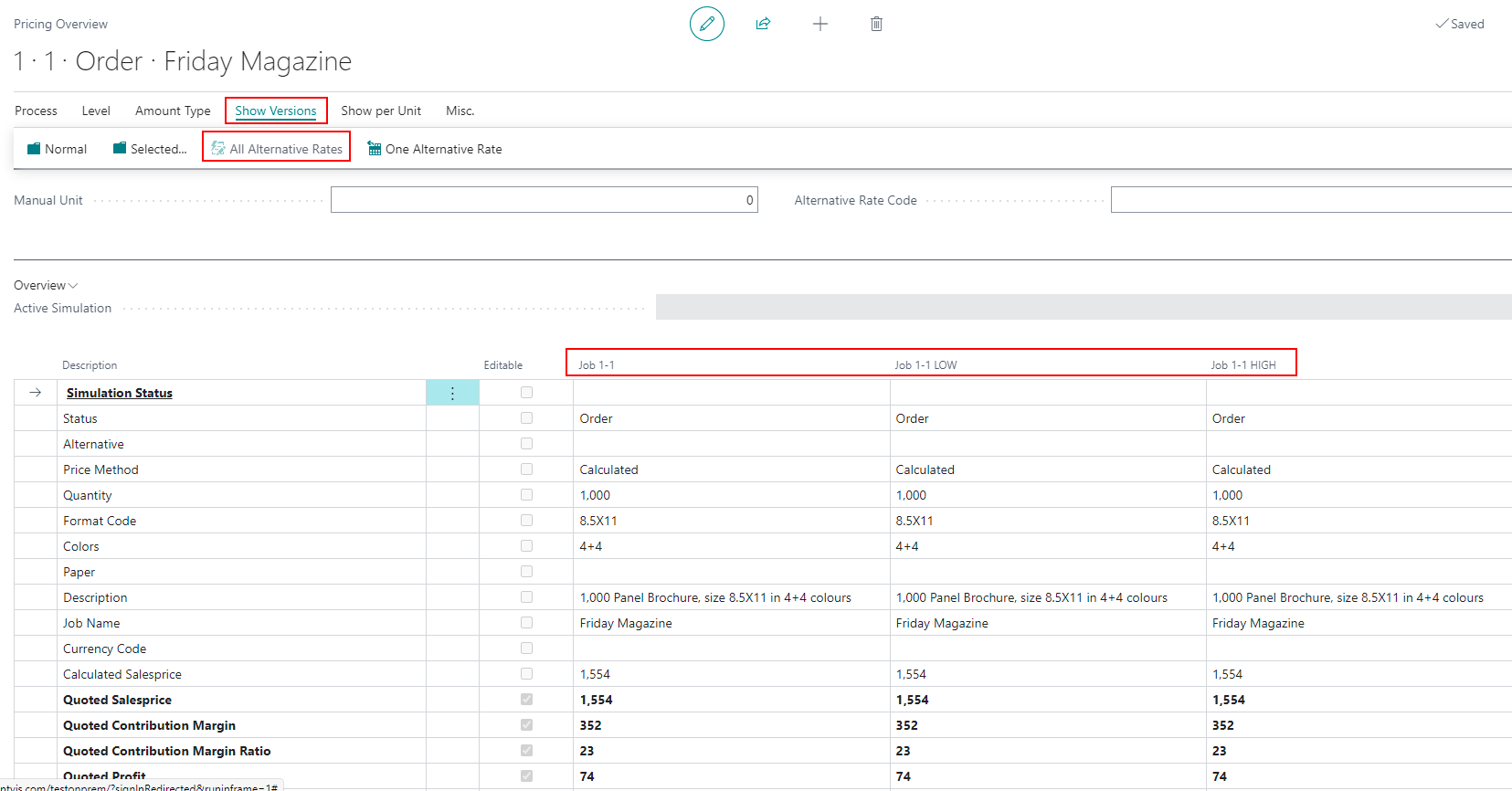The image size is (1512, 791).
Task: Click the trash delete icon
Action: [x=876, y=24]
